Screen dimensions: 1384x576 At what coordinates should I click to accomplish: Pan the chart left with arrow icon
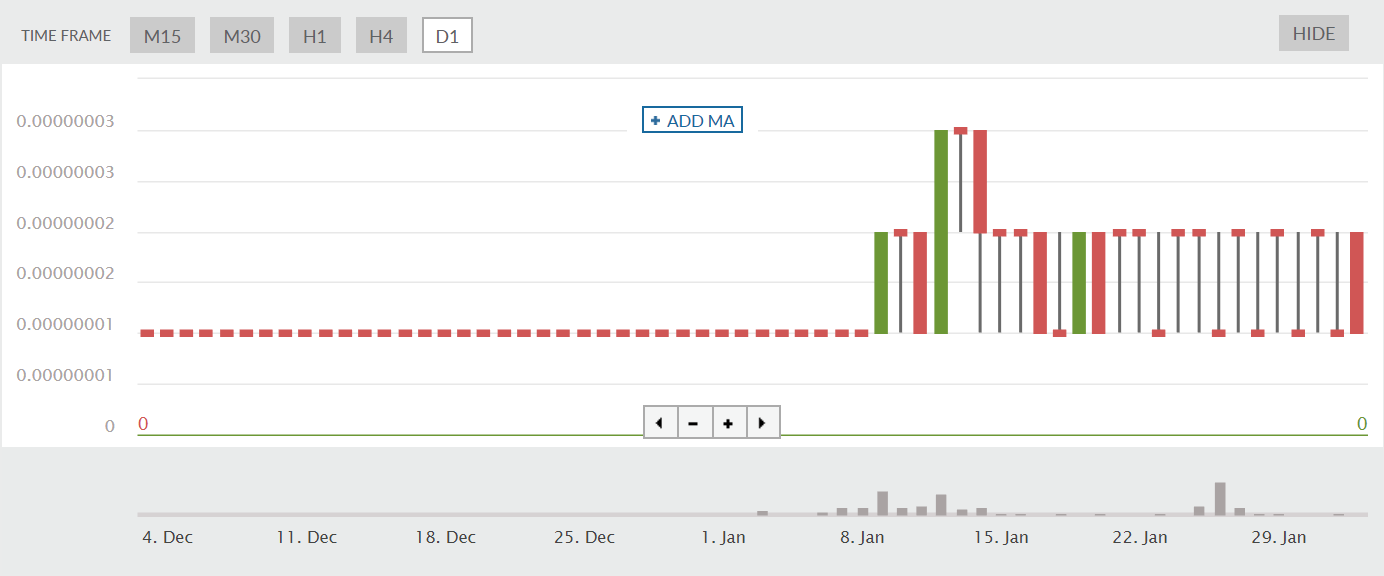tap(660, 423)
